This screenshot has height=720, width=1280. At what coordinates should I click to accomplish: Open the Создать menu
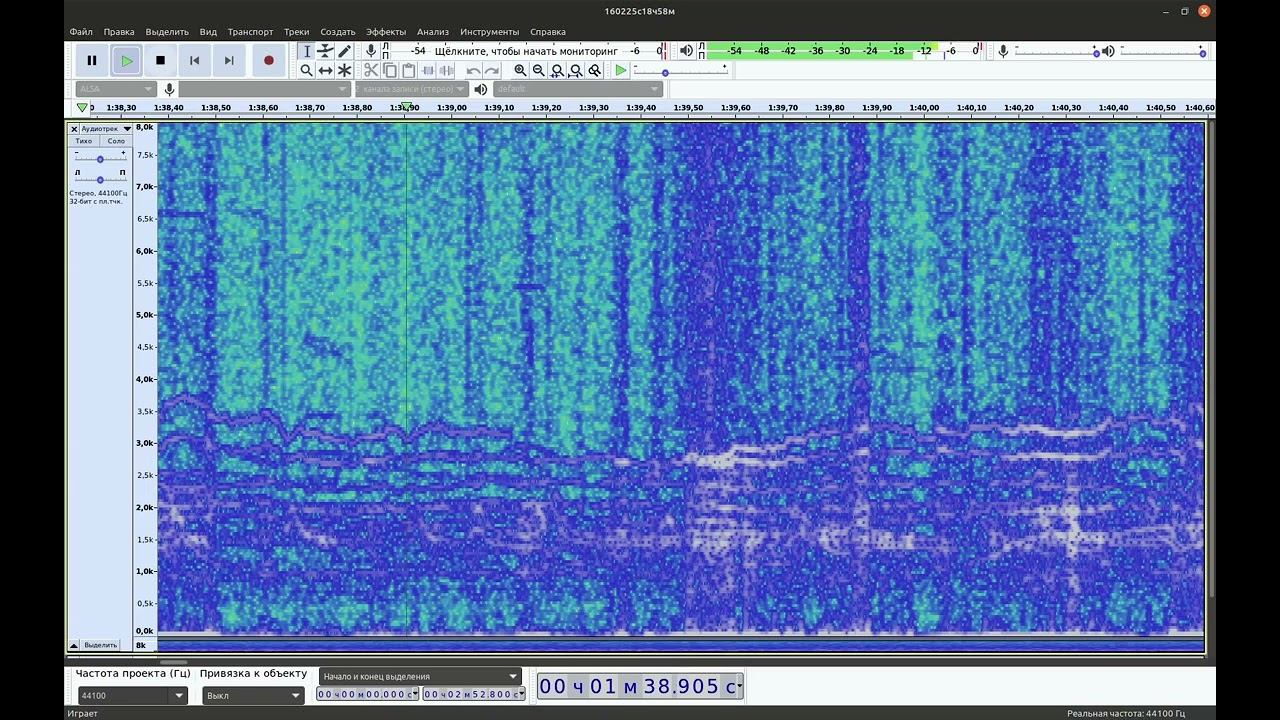tap(338, 32)
